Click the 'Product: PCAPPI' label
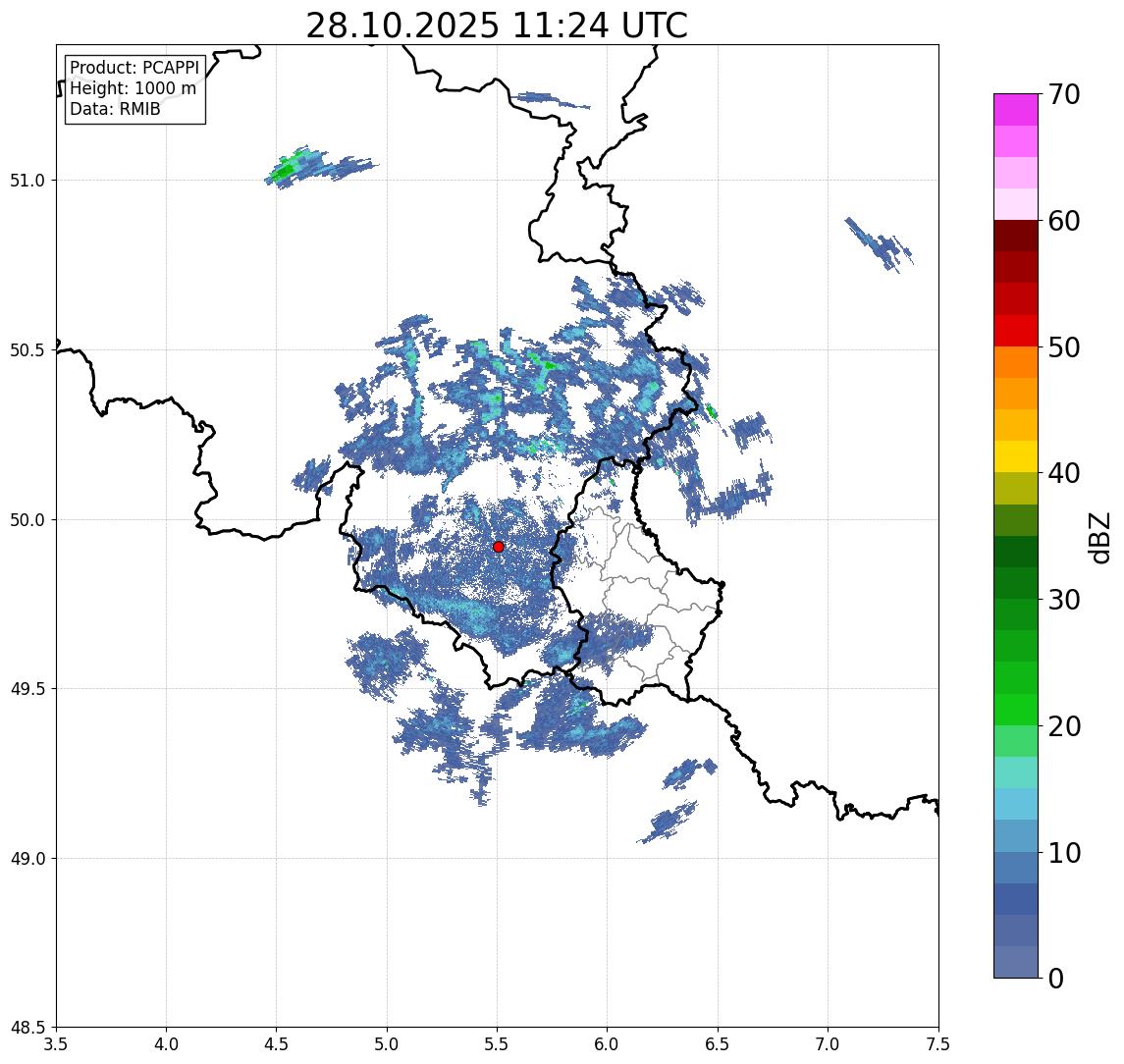The height and width of the screenshot is (1064, 1124). click(x=134, y=68)
